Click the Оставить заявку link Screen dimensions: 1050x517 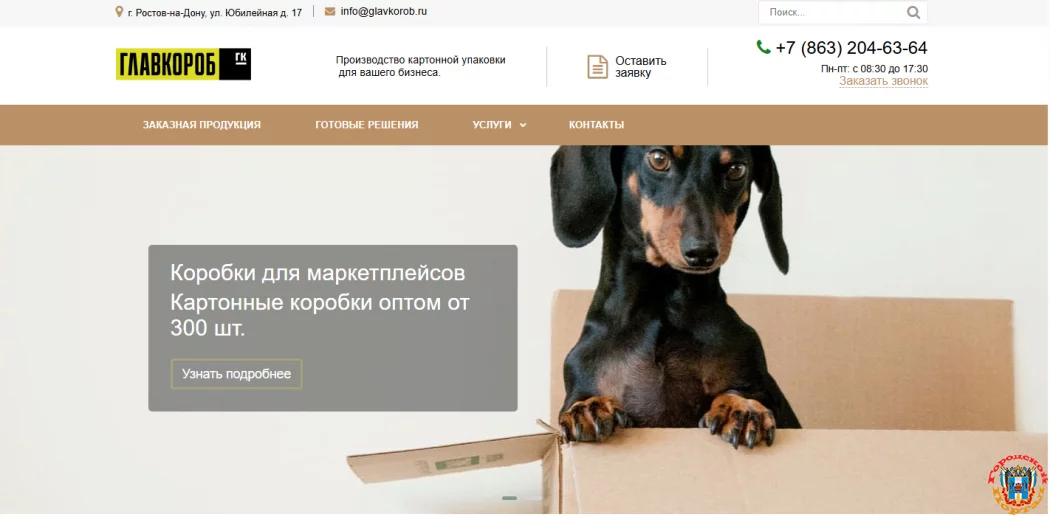point(641,67)
